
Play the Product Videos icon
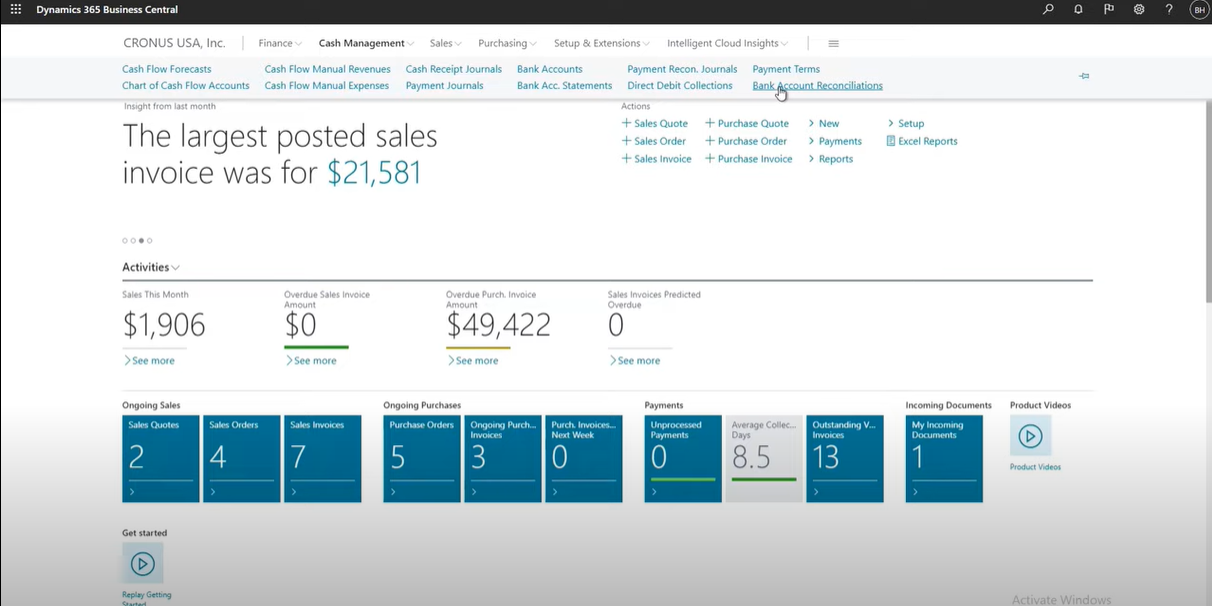1030,436
